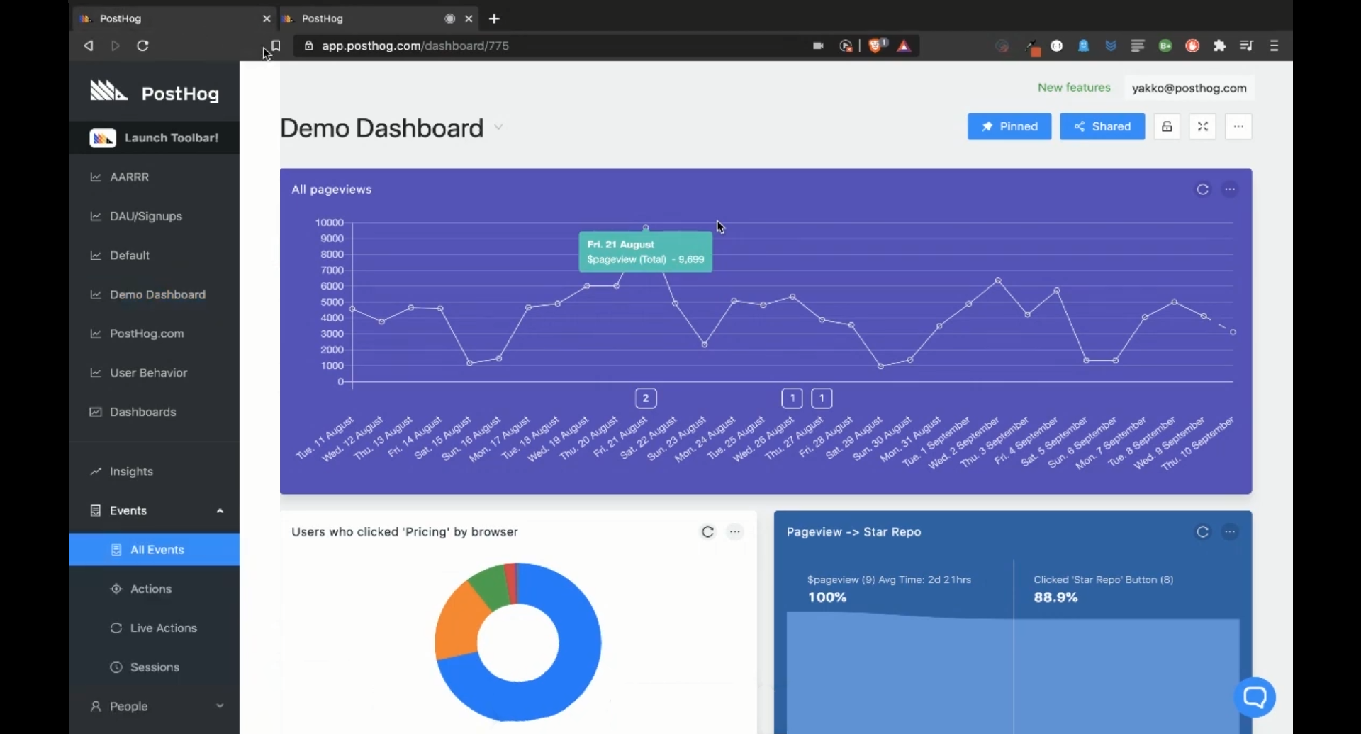Open Users who clicked Pricing options menu

(x=735, y=532)
